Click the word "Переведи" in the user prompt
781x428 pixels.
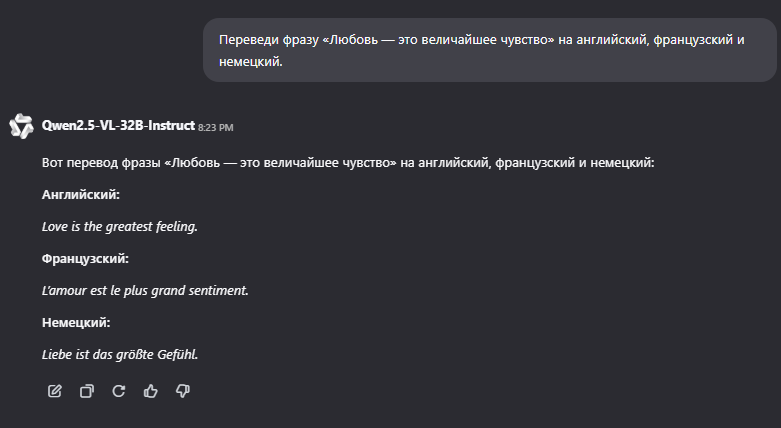tap(249, 40)
